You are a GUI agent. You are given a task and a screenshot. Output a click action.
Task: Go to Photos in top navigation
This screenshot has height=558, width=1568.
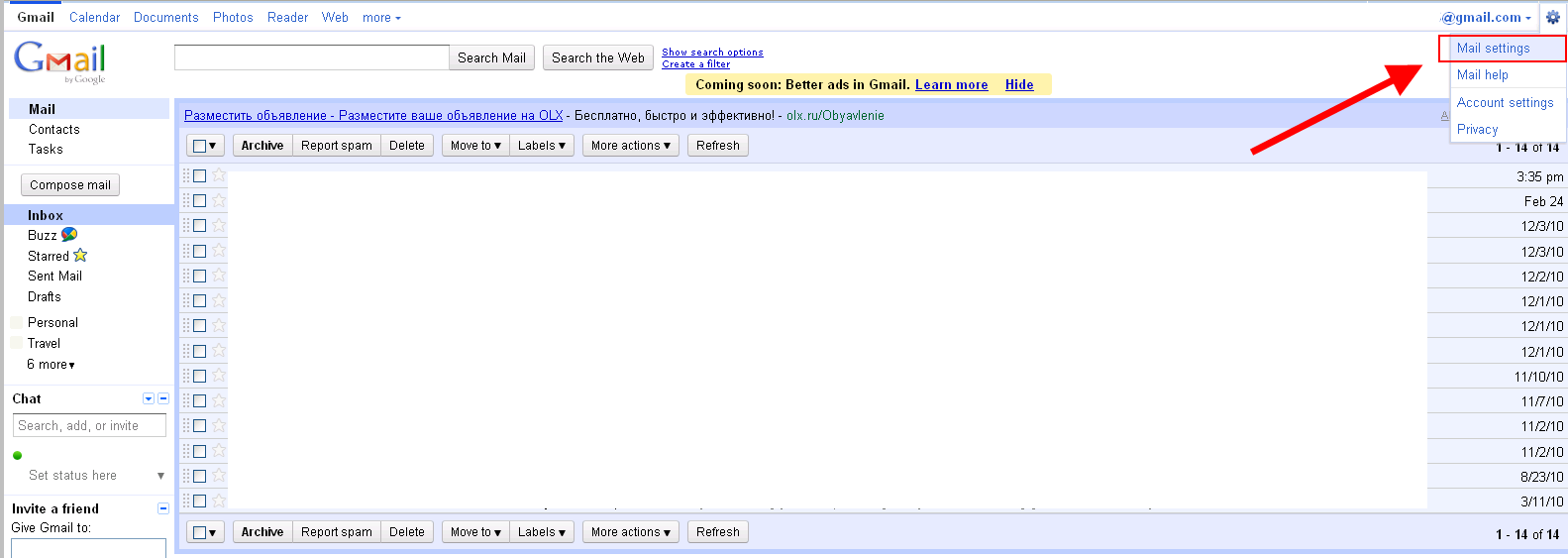(233, 17)
